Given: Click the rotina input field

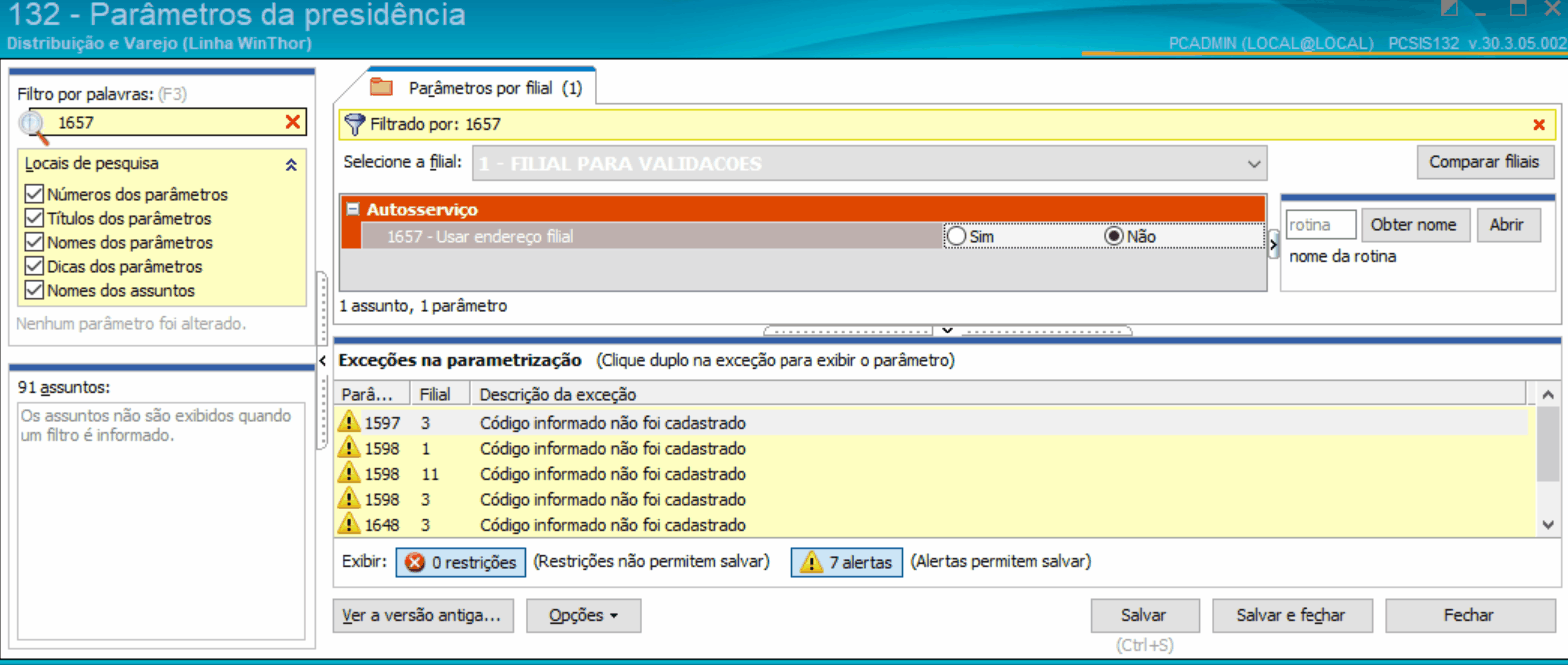Looking at the screenshot, I should pos(1320,225).
